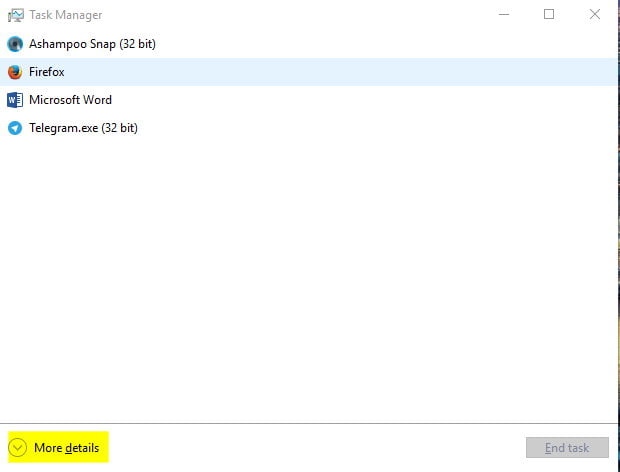Maximize the Task Manager window
Image resolution: width=620 pixels, height=472 pixels.
pos(549,15)
